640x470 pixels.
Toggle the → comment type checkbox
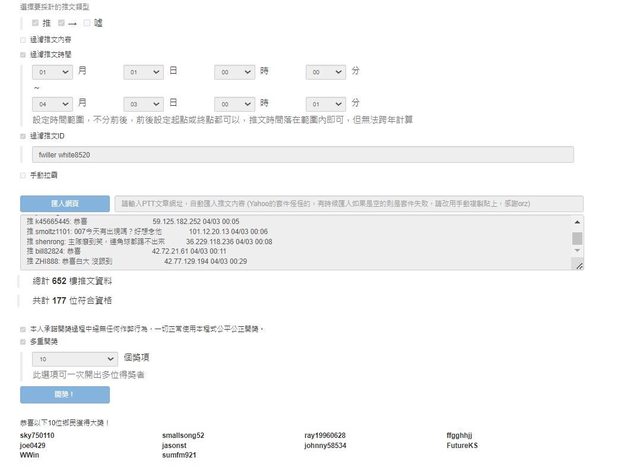62,22
